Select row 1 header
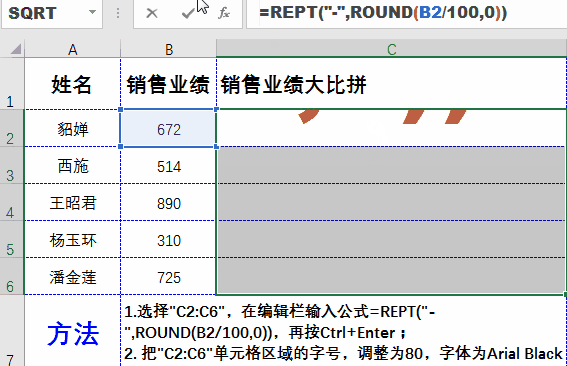Screen dimensions: 567x366 point(12,83)
